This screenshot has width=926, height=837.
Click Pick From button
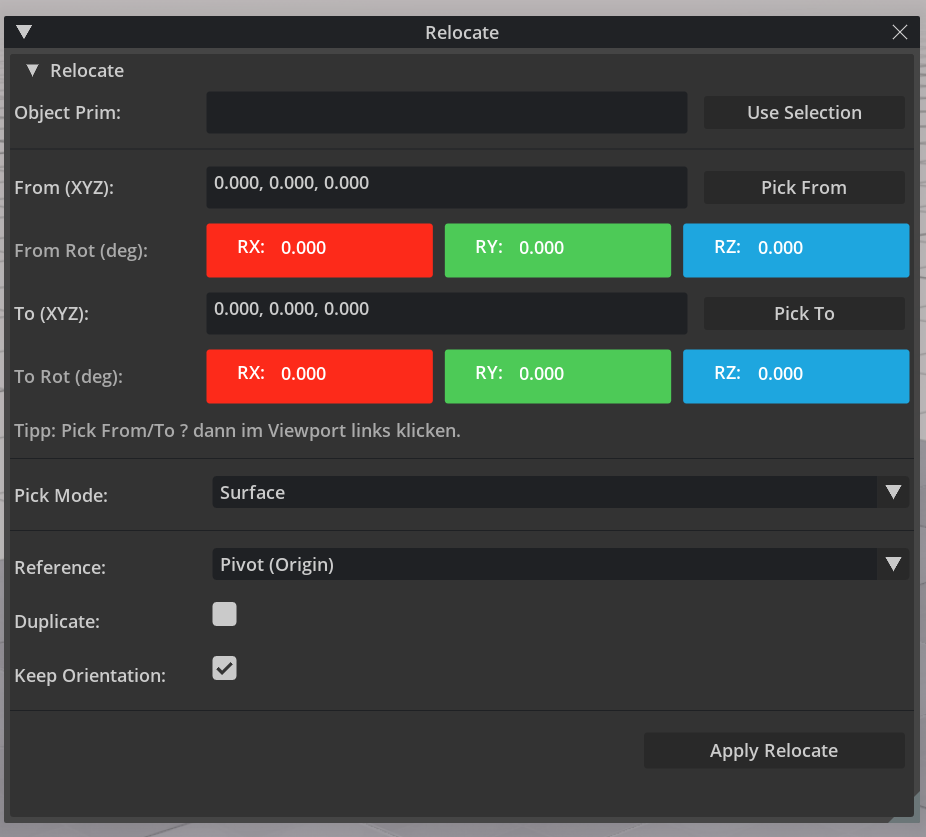point(804,187)
